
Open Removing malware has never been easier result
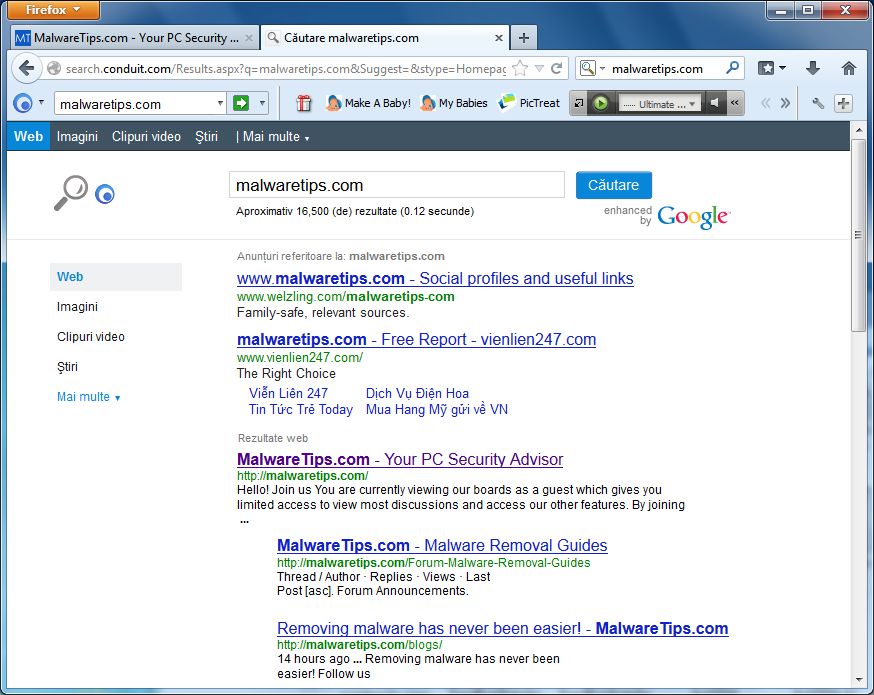coord(502,628)
